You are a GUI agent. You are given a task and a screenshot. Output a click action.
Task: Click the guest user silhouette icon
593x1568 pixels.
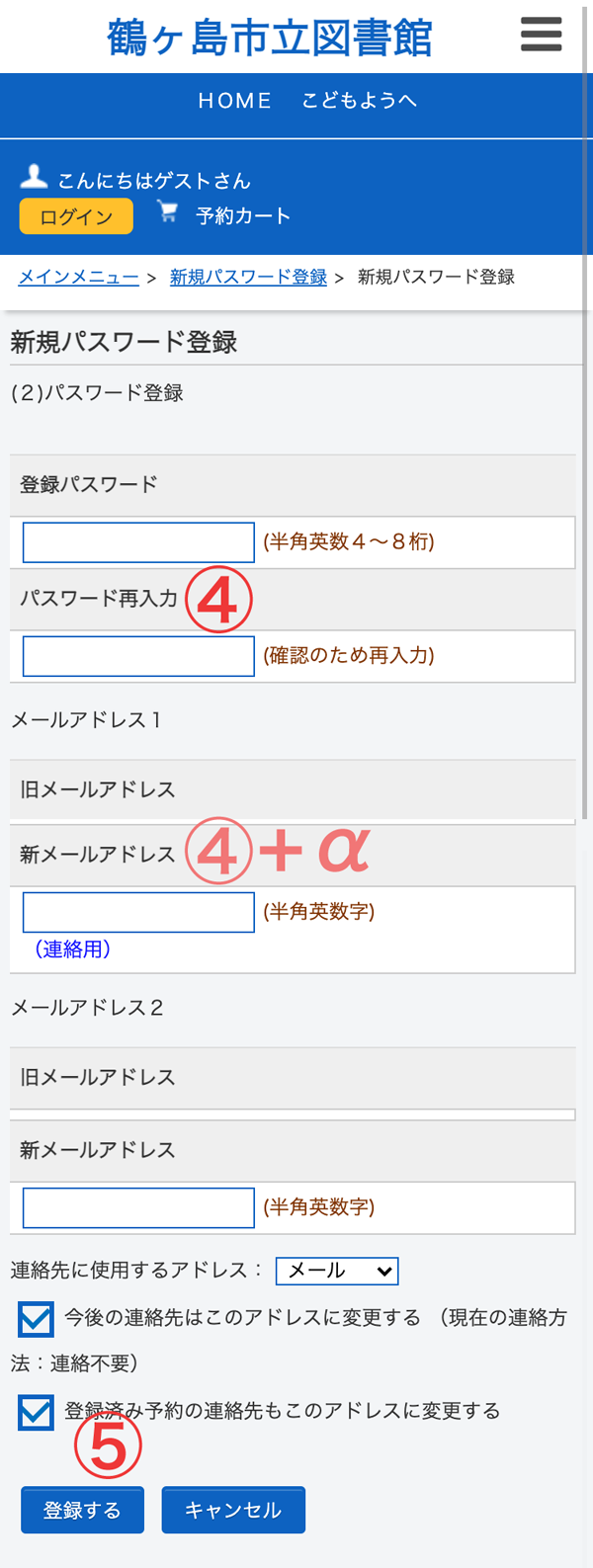34,177
